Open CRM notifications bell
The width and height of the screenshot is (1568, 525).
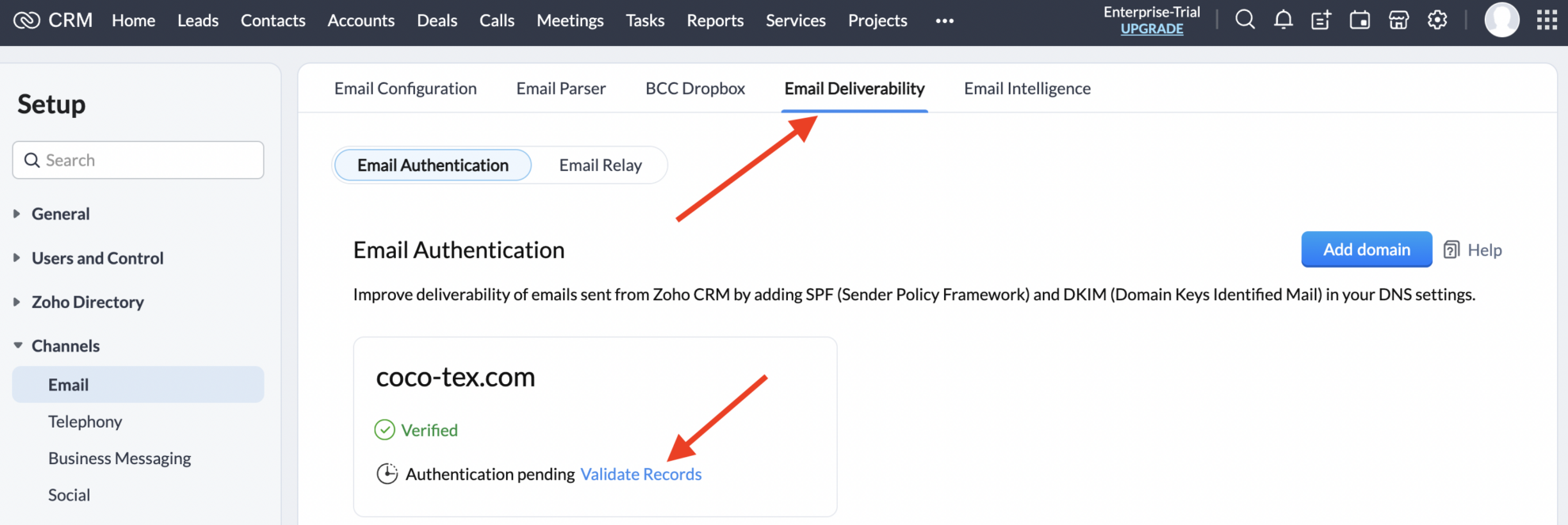click(x=1283, y=20)
